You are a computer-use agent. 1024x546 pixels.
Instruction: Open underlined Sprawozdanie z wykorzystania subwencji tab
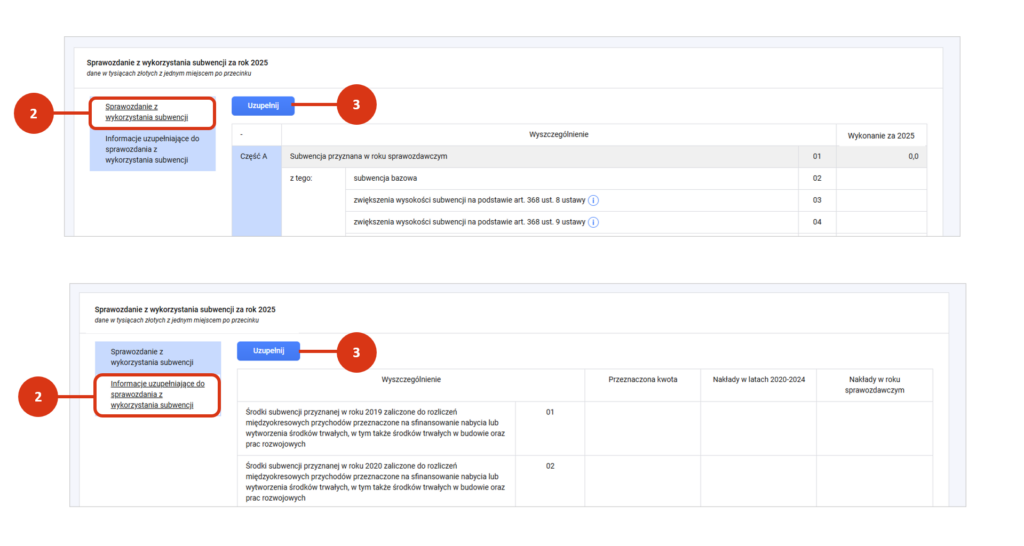coord(146,112)
